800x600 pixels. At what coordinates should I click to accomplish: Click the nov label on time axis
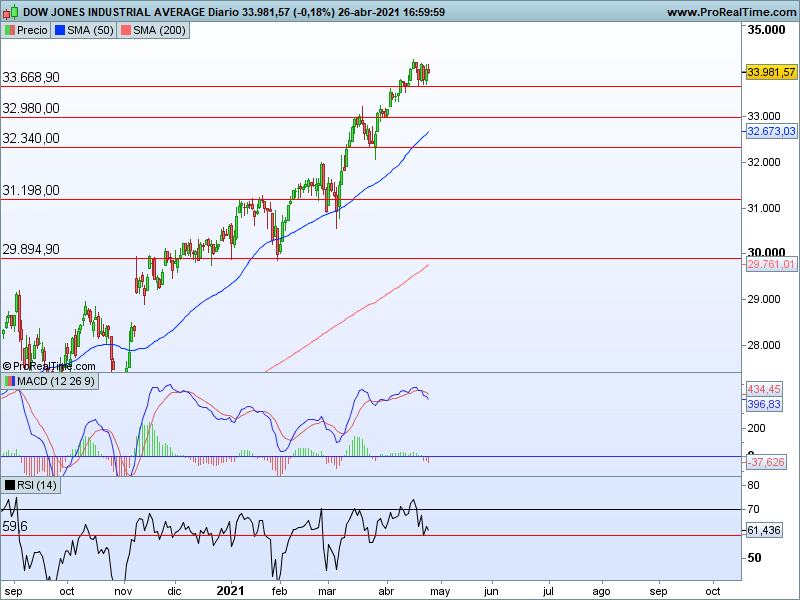(x=123, y=591)
